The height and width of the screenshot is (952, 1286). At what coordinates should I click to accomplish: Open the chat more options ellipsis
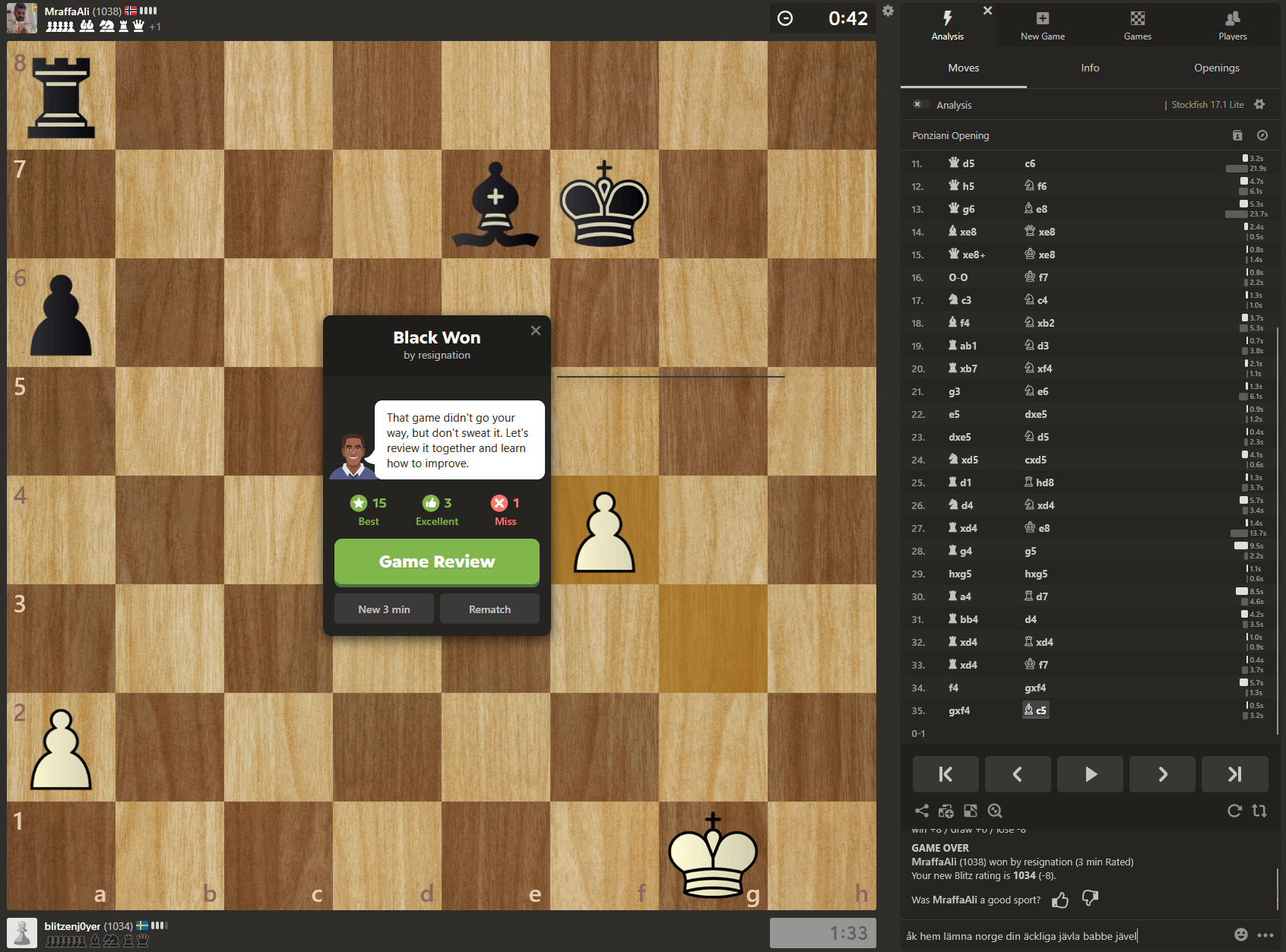coord(1265,935)
